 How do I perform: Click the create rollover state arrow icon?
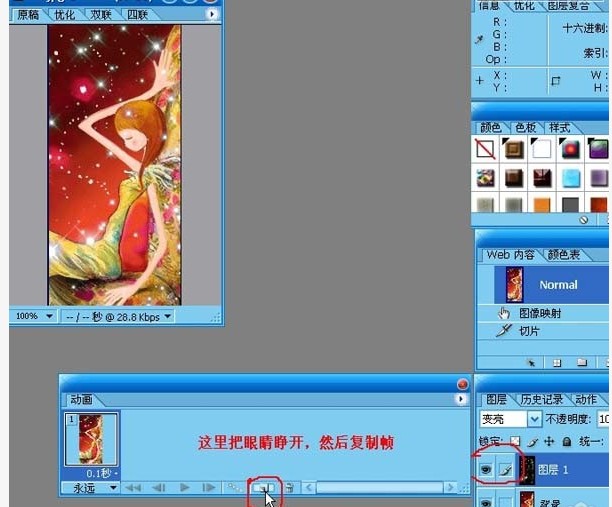(531, 363)
